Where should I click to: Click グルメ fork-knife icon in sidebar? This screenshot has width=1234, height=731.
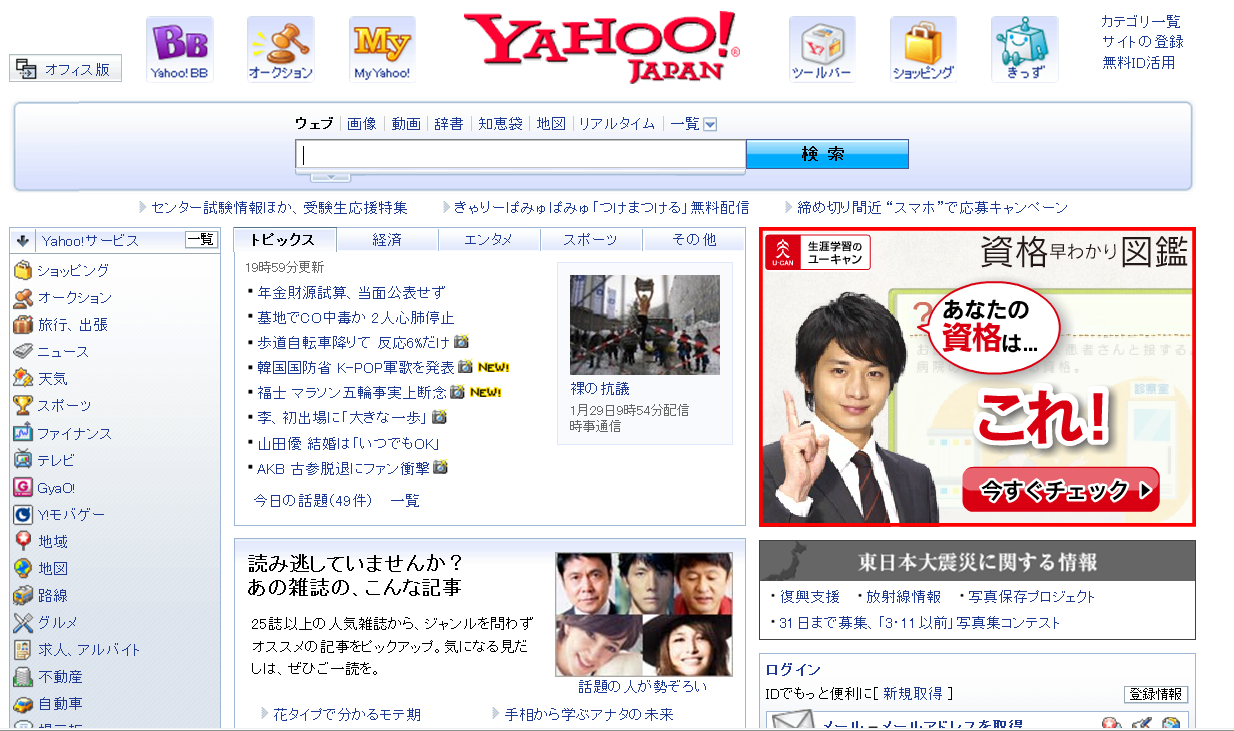(23, 622)
